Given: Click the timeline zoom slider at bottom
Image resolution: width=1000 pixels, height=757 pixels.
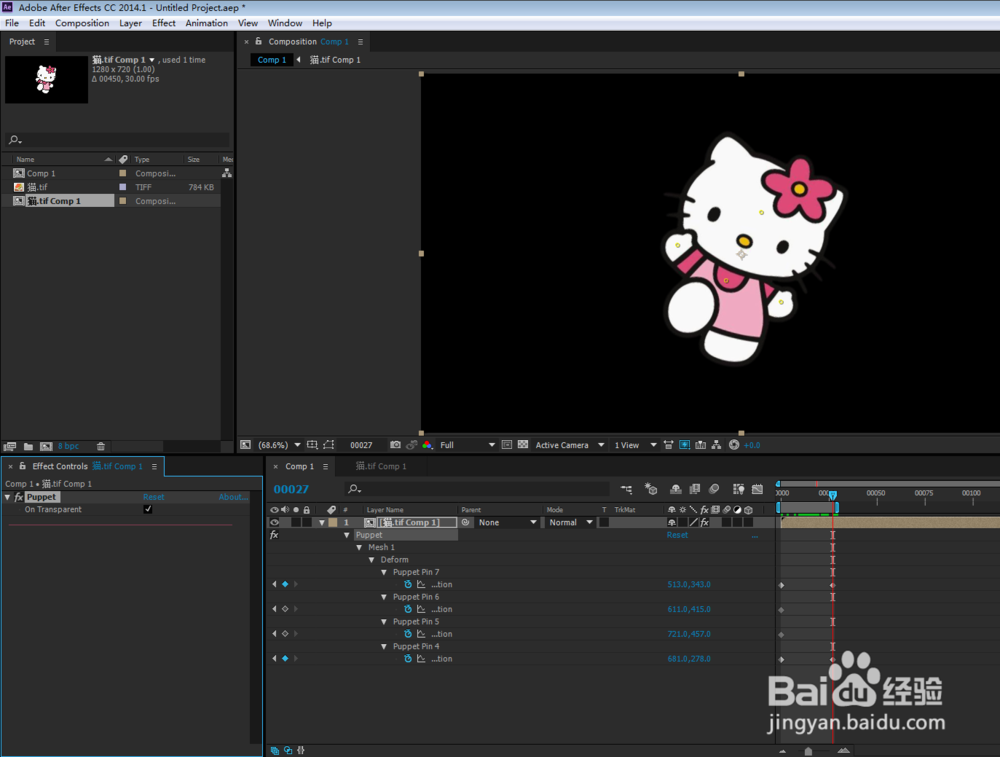Looking at the screenshot, I should tap(808, 751).
